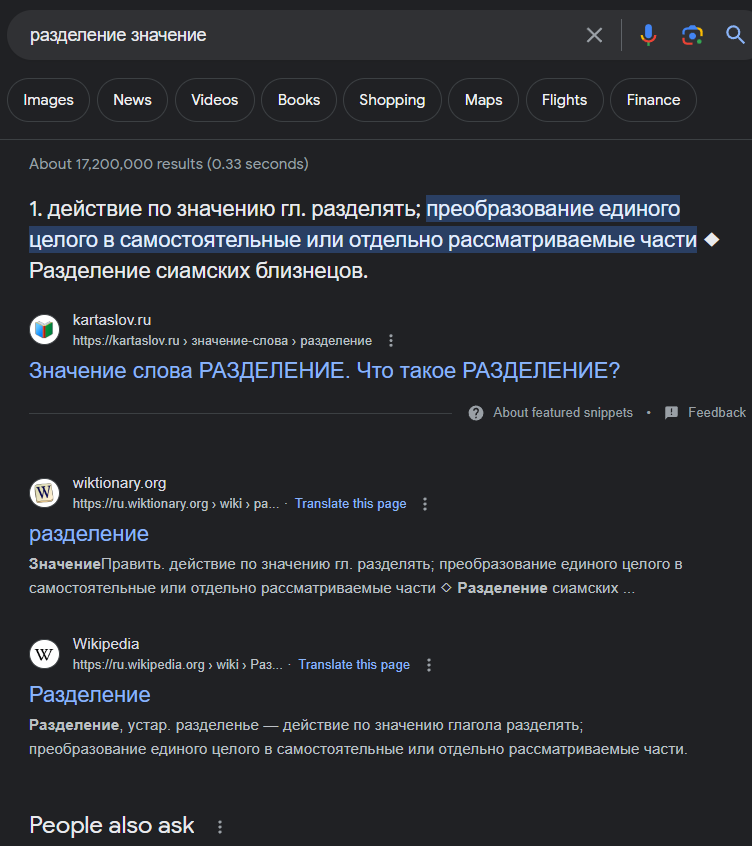Open Google Lens image search icon
752x846 pixels.
692,35
